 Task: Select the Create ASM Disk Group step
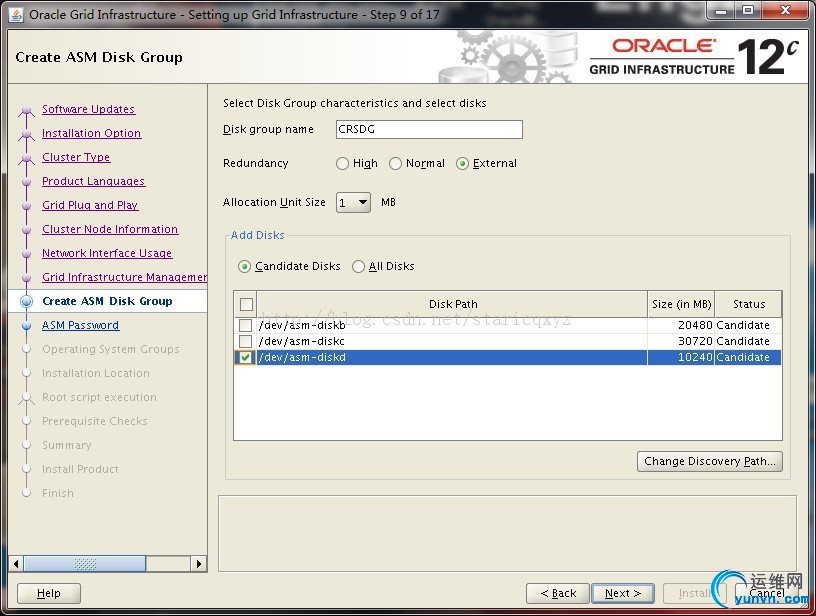click(107, 301)
